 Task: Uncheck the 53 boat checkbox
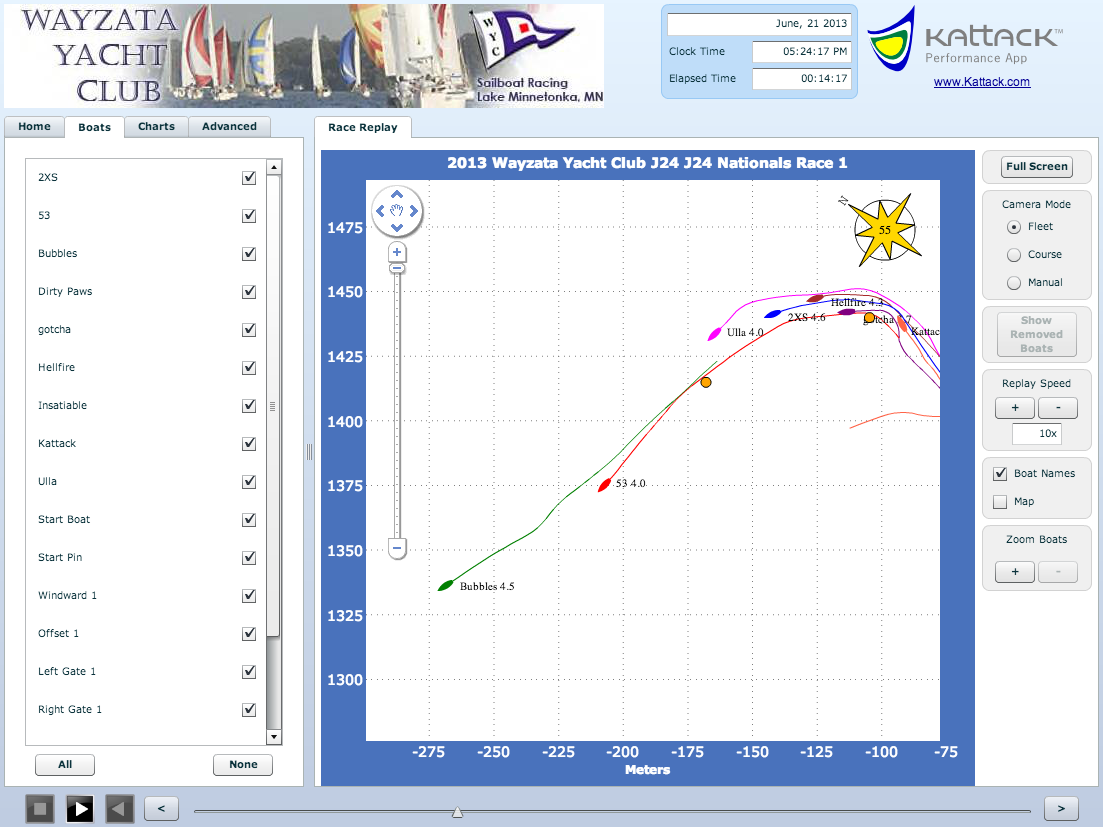(x=249, y=216)
